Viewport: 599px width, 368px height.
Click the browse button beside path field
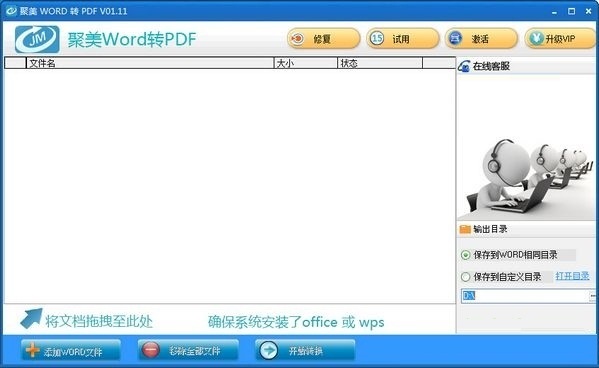[x=593, y=296]
